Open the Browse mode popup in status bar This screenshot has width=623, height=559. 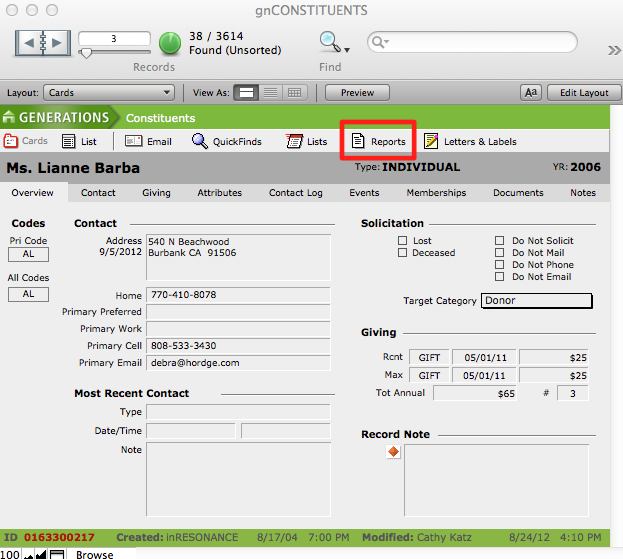coord(95,554)
